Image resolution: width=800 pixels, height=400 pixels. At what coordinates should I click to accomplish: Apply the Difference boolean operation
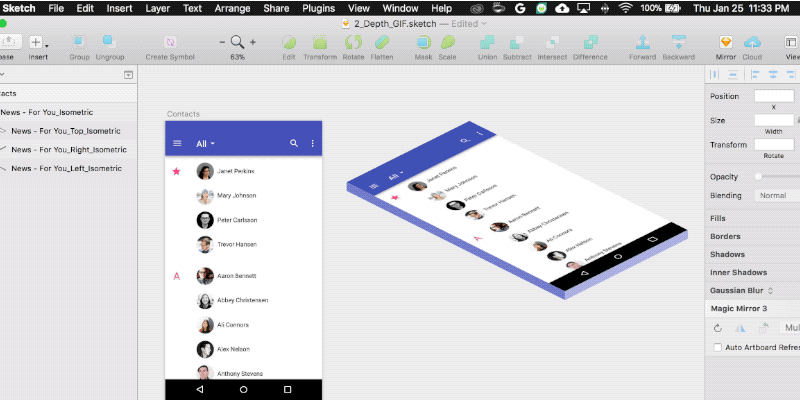pos(590,42)
